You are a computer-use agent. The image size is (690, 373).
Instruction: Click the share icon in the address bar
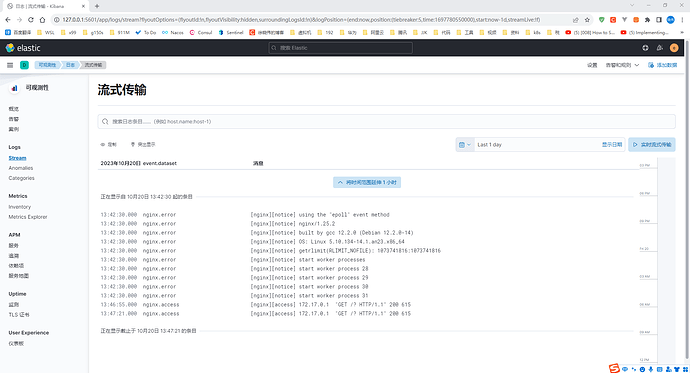pyautogui.click(x=576, y=20)
